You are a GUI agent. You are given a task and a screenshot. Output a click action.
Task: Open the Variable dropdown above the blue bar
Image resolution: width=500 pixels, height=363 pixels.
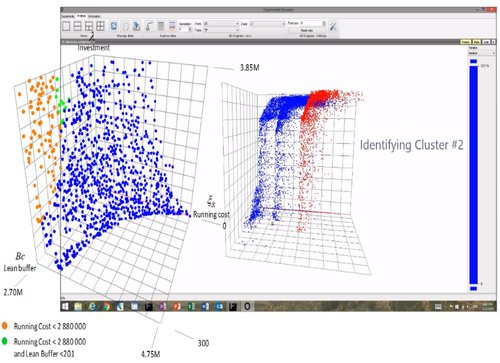pos(482,53)
